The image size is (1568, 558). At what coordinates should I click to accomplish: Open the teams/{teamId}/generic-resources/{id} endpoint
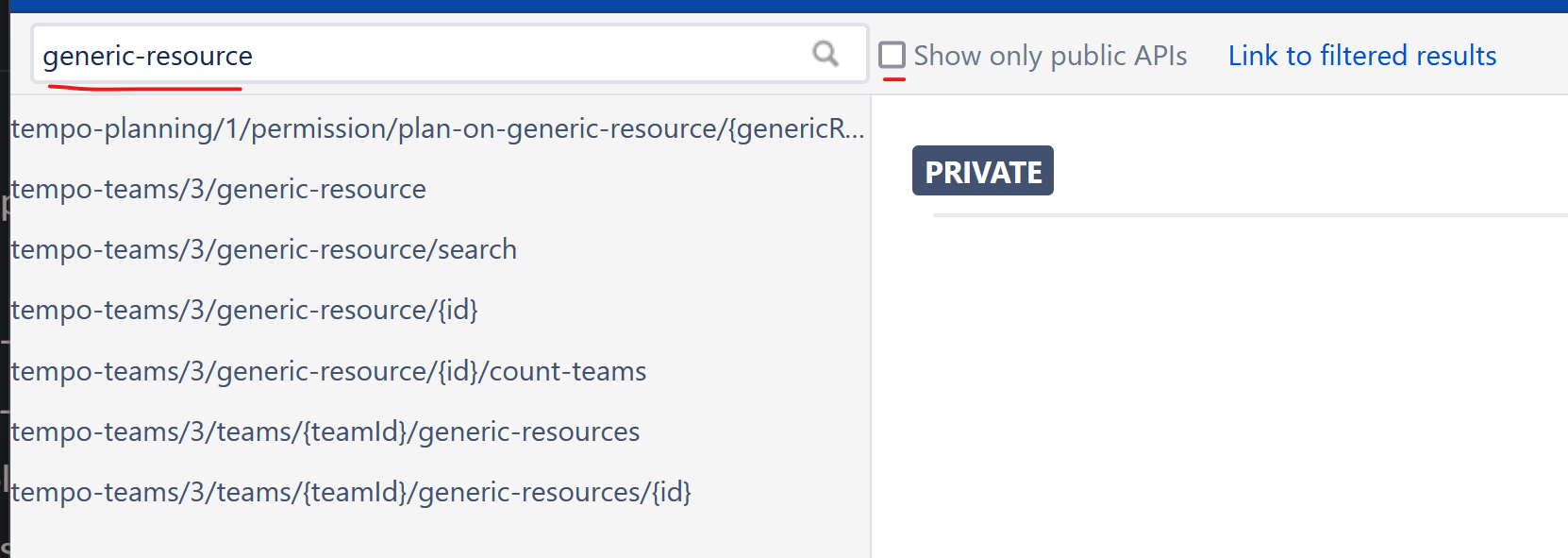click(x=351, y=492)
